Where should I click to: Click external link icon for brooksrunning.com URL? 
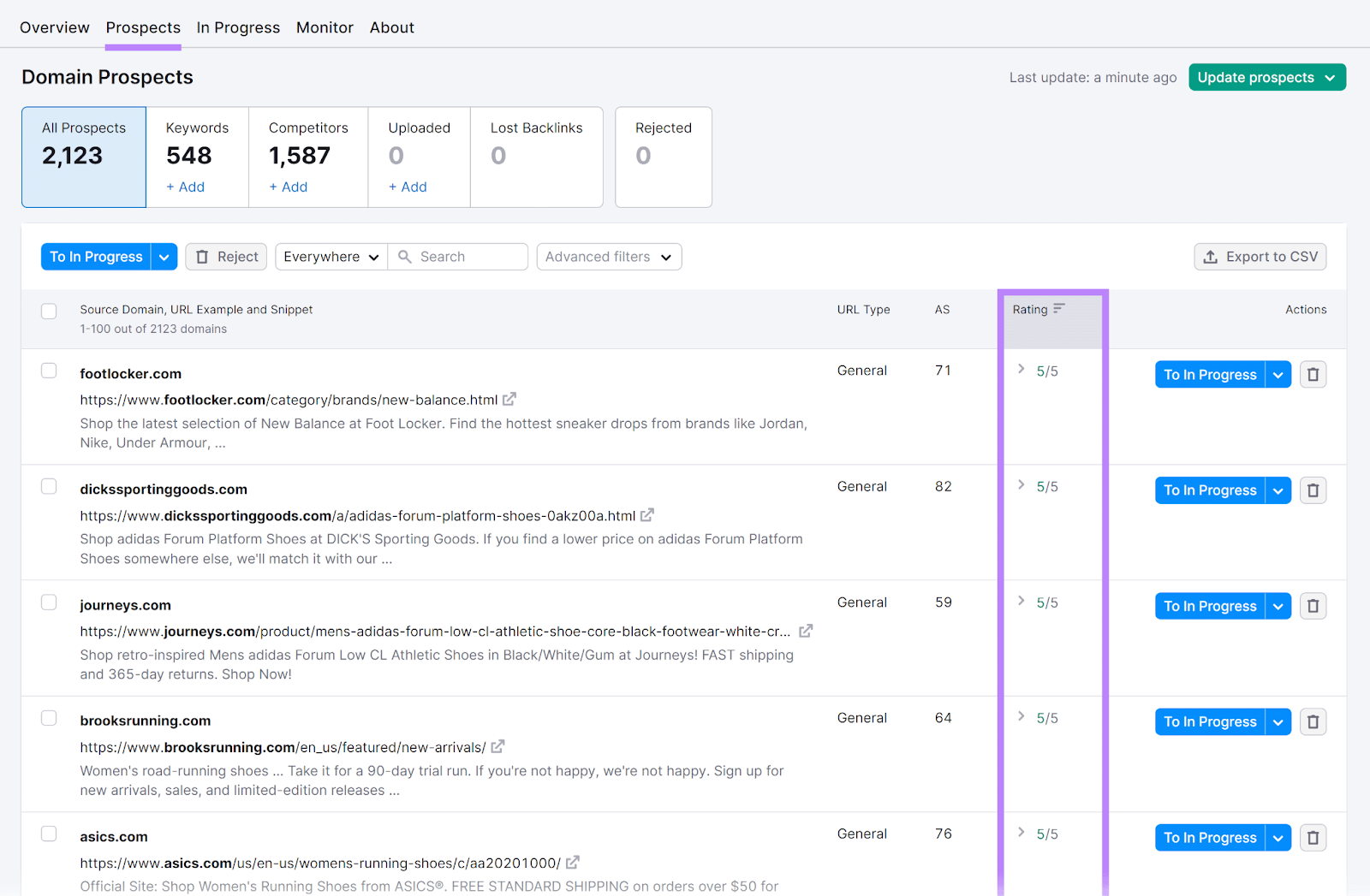pyautogui.click(x=497, y=747)
